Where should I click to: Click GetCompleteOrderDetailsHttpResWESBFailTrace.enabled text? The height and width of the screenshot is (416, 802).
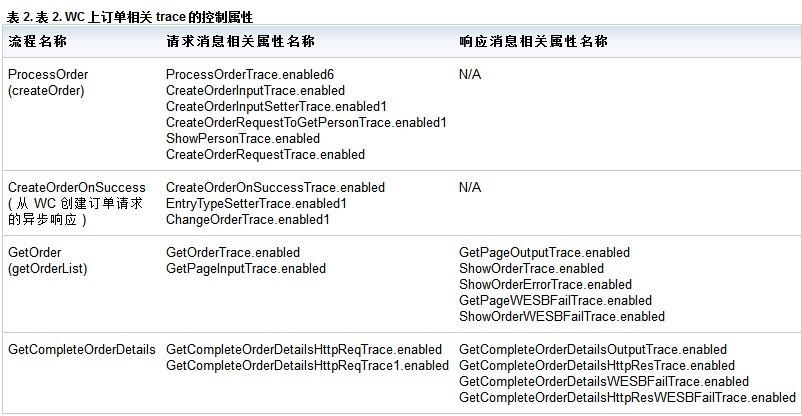tap(627, 398)
